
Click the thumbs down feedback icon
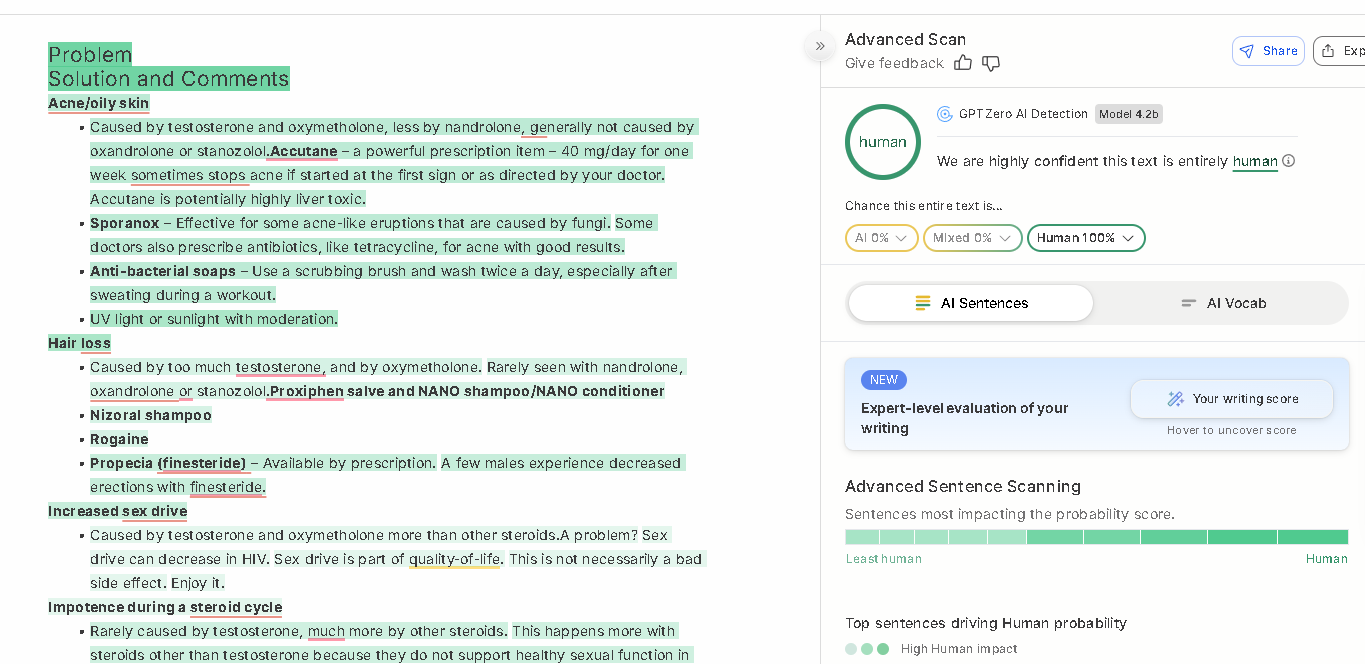[x=991, y=63]
